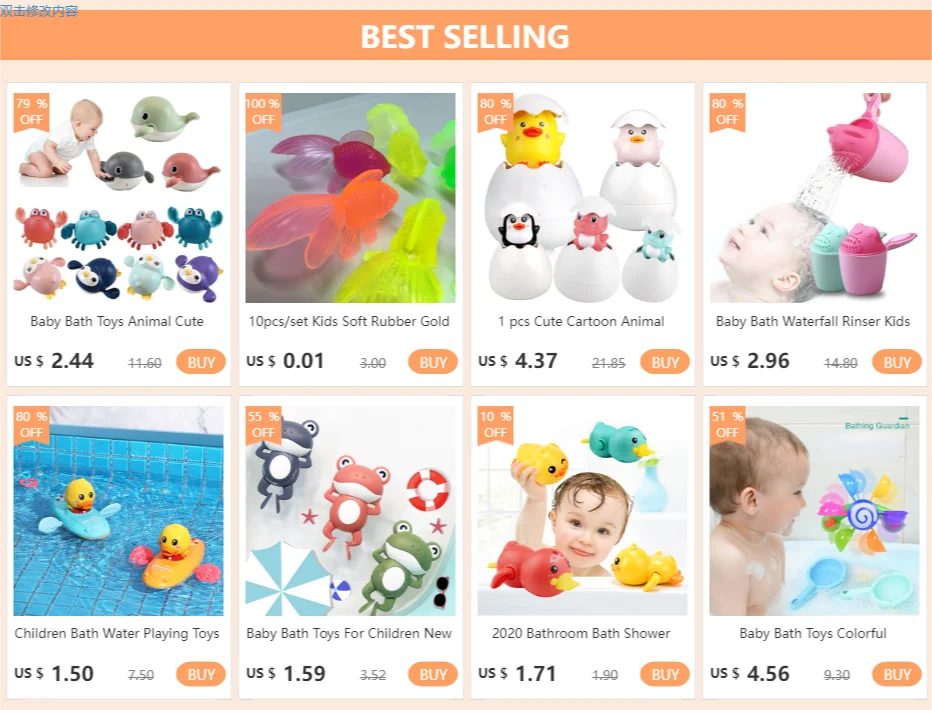932x710 pixels.
Task: Click BUY for the 1.50 duck kayak toys
Action: (201, 674)
